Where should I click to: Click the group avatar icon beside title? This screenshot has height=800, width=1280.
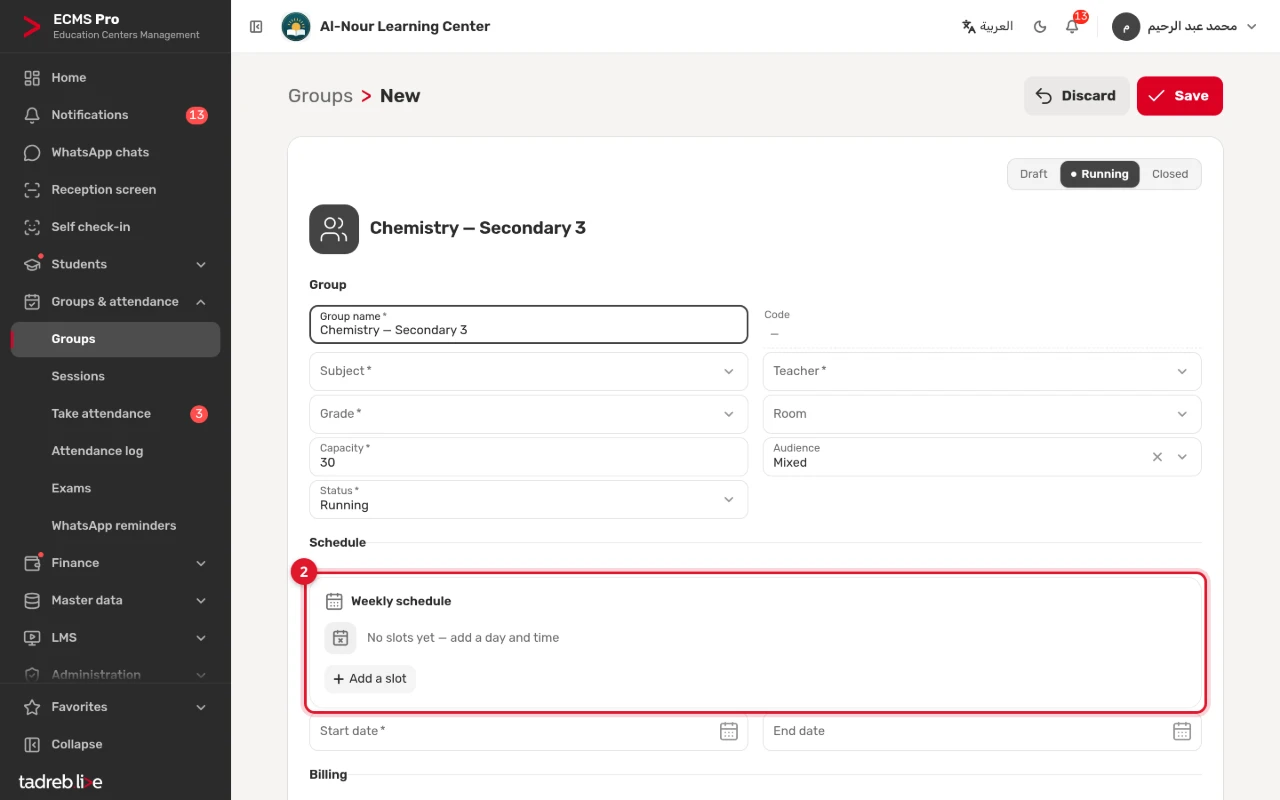point(334,229)
